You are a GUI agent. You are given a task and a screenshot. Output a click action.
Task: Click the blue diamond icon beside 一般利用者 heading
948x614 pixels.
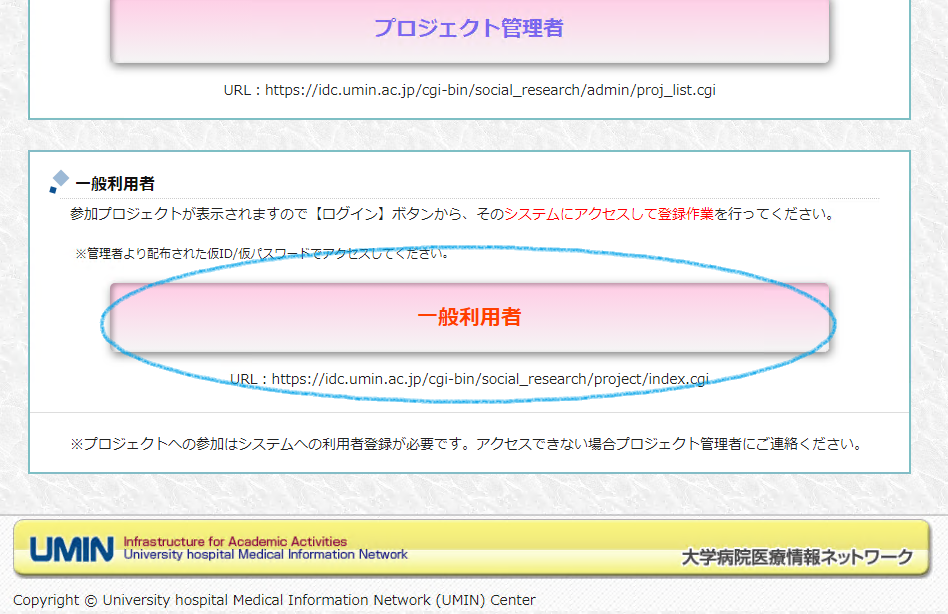(x=59, y=181)
